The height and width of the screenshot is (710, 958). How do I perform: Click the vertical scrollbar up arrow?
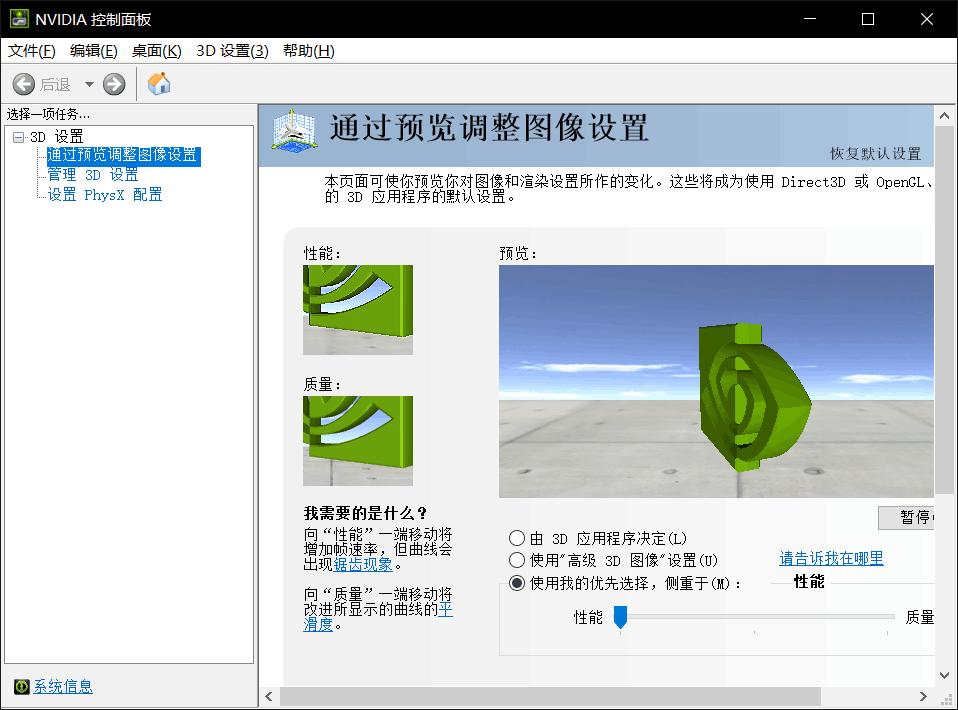944,115
